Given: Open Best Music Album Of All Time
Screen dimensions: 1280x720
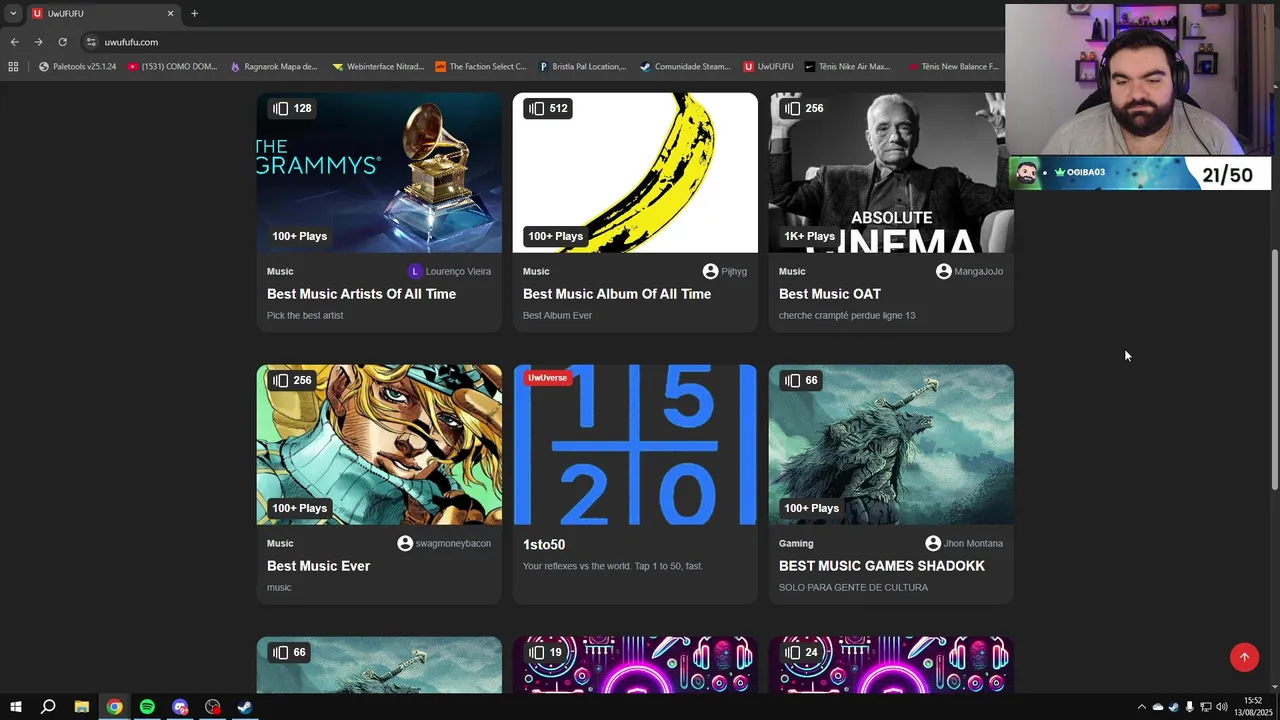Looking at the screenshot, I should 617,294.
